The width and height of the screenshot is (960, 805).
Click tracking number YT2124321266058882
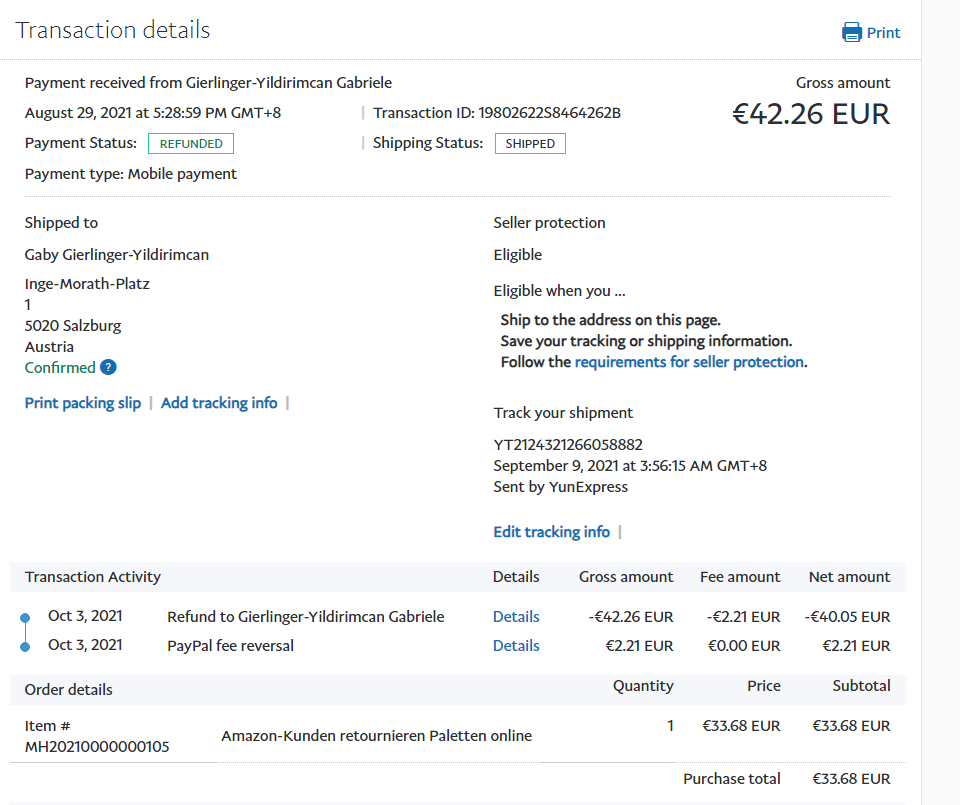pyautogui.click(x=568, y=444)
